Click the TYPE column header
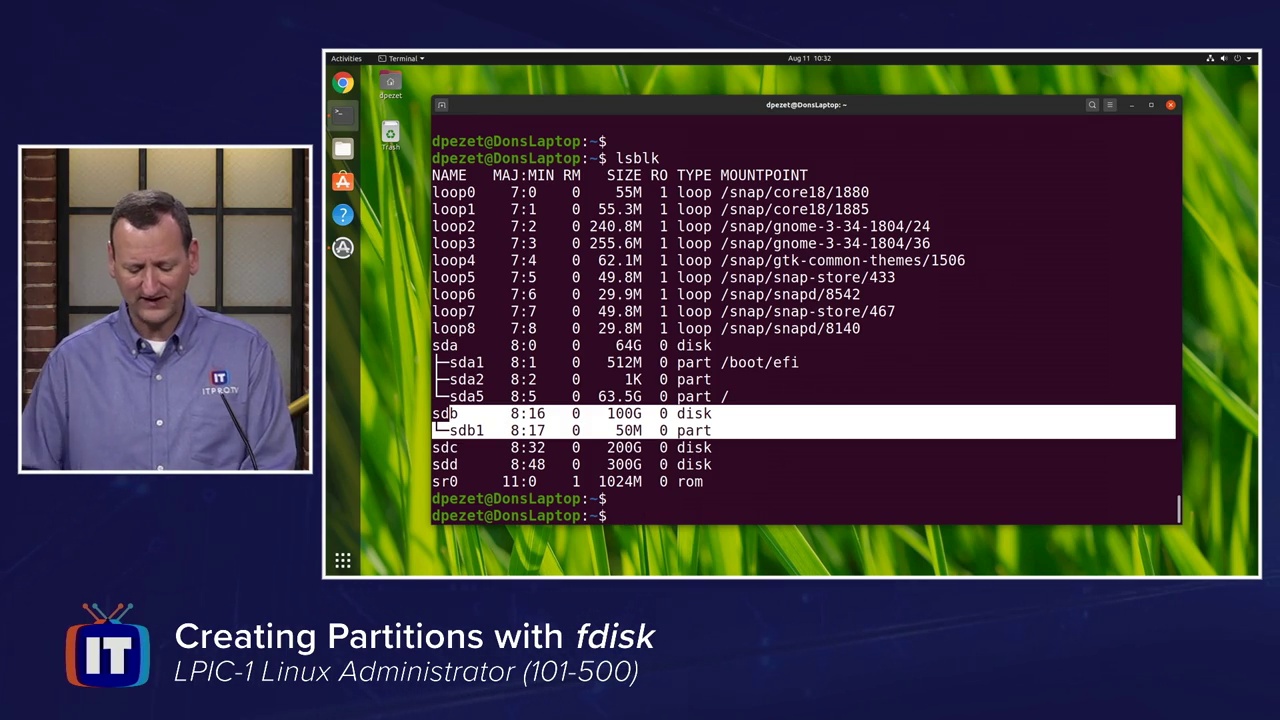Image resolution: width=1280 pixels, height=720 pixels. tap(694, 175)
